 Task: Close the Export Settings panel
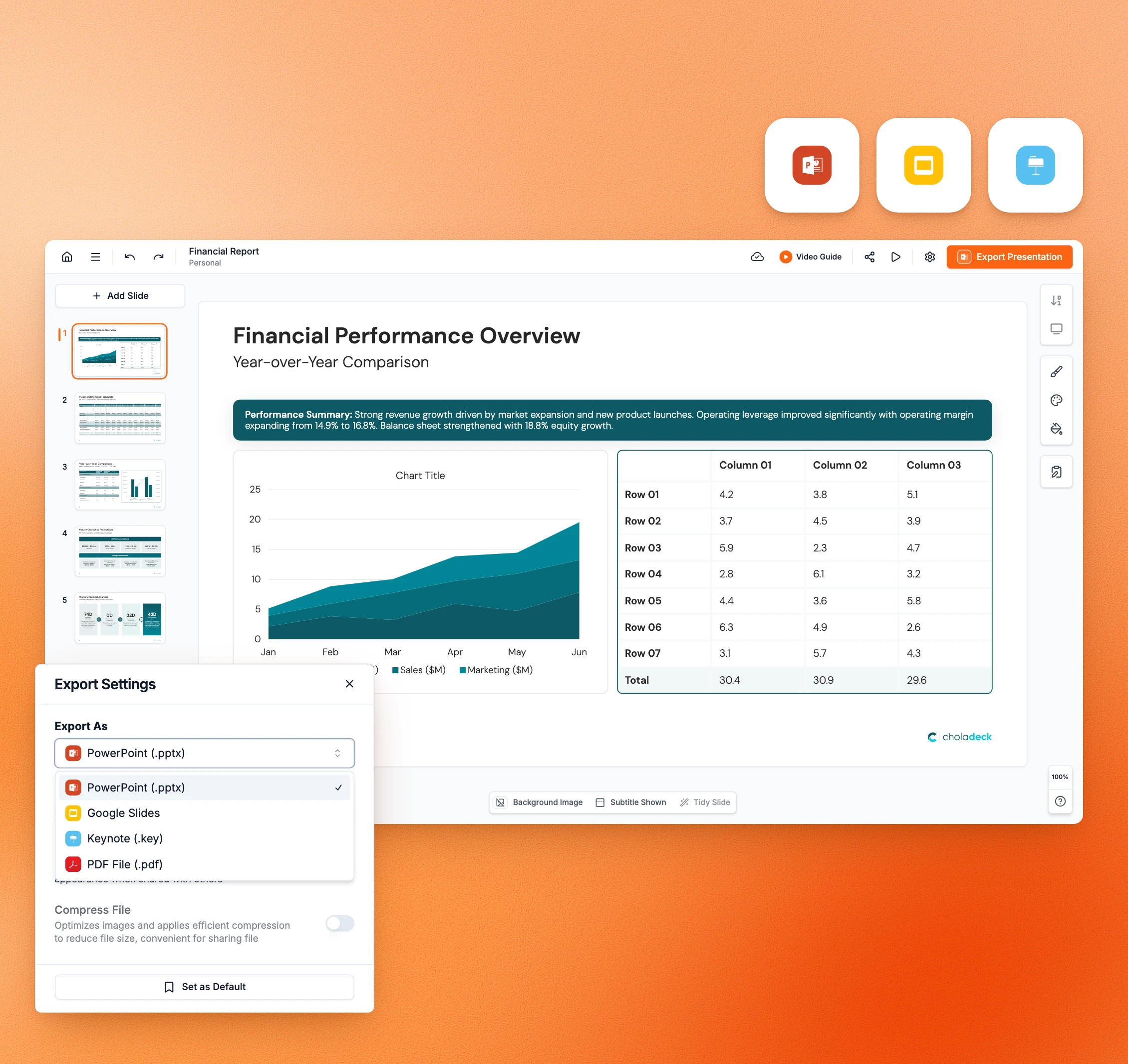349,684
